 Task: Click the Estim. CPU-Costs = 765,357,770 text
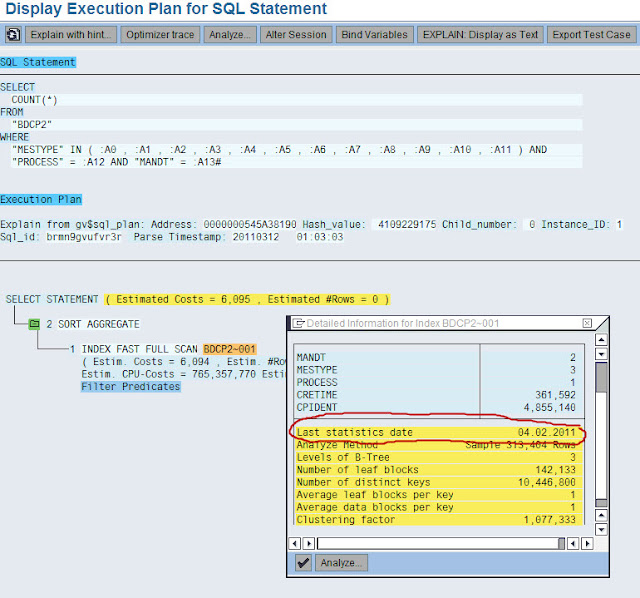click(x=169, y=374)
